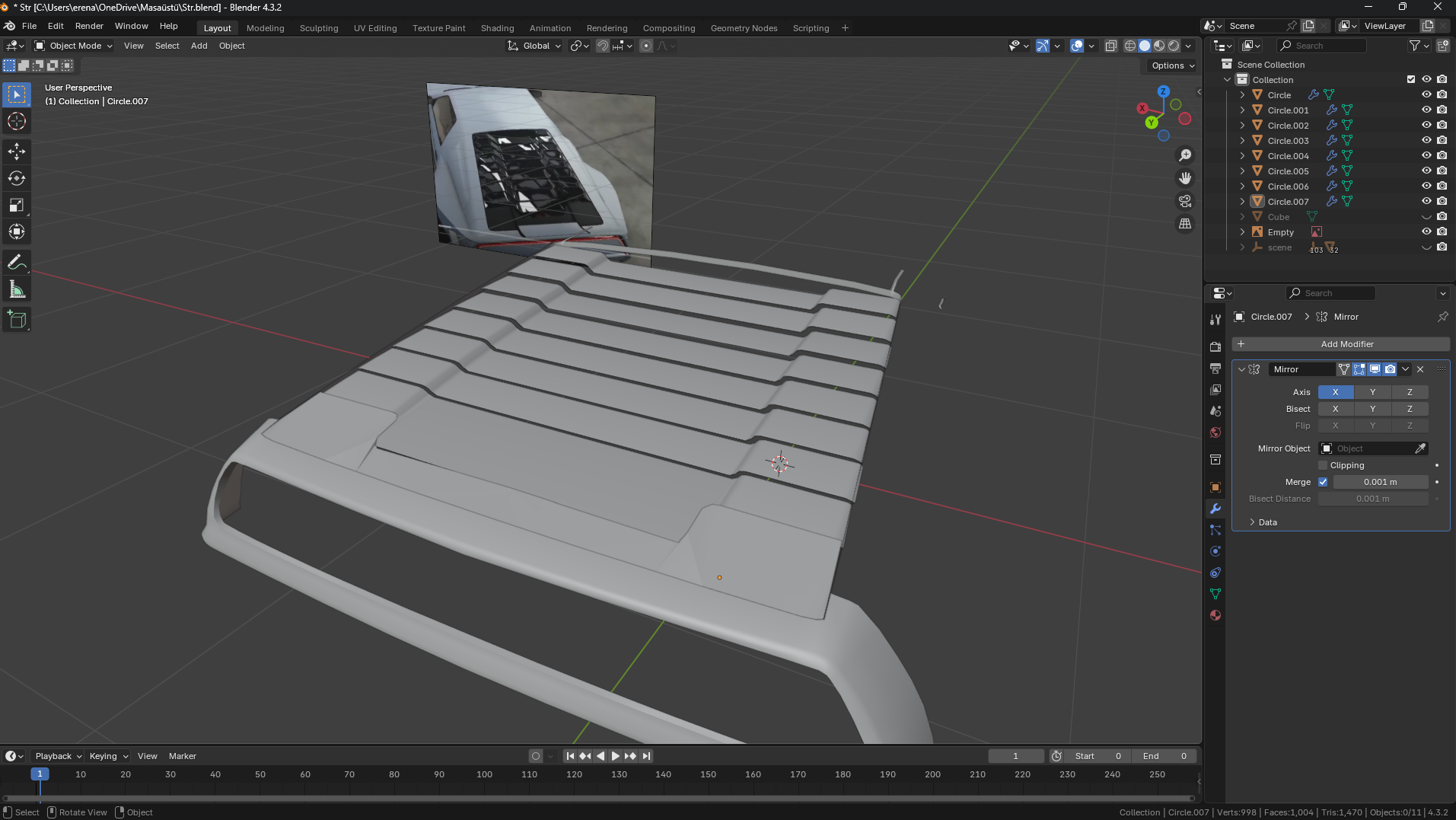
Task: Open the Playback dropdown in timeline
Action: [x=58, y=756]
